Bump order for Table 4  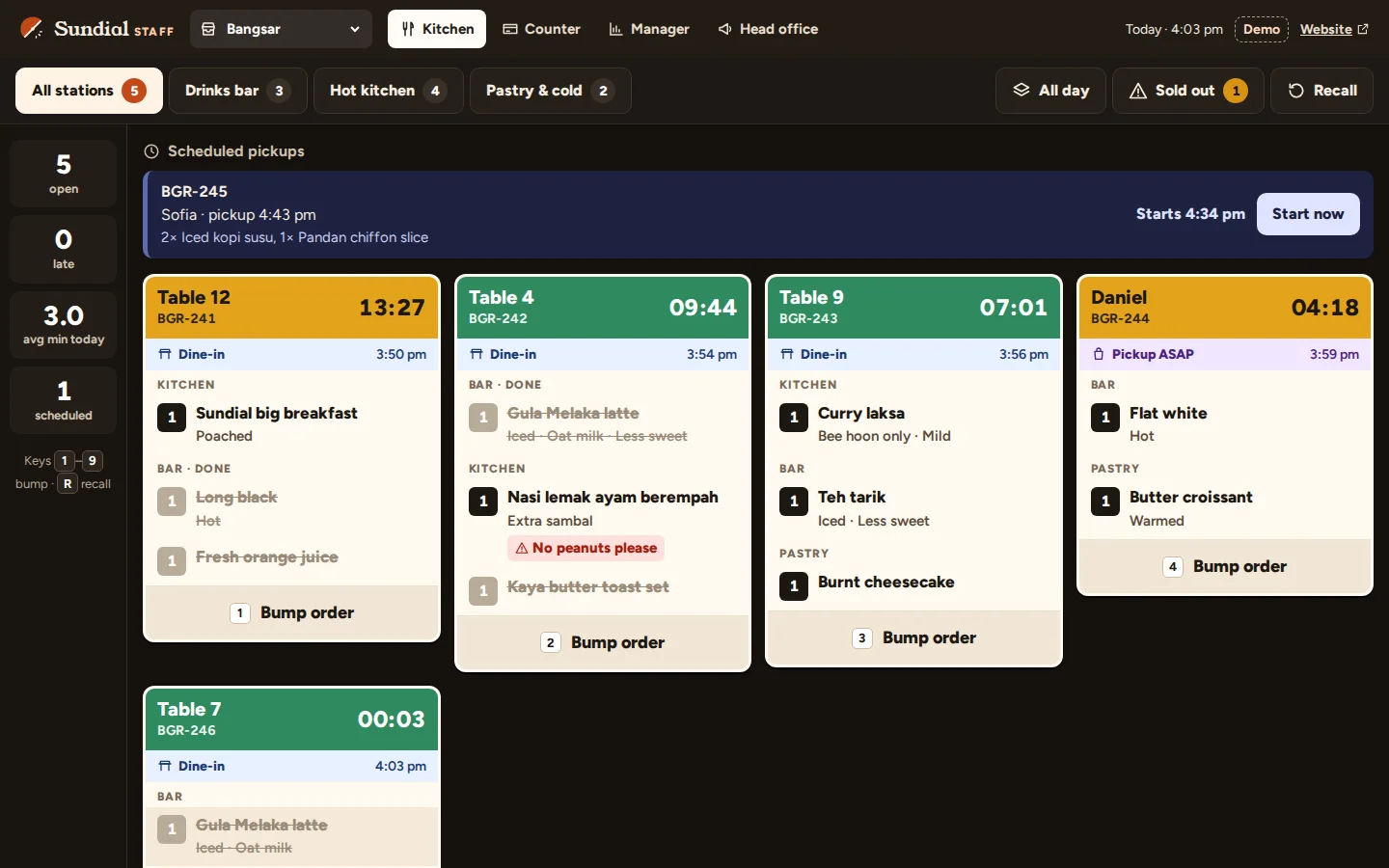point(603,642)
